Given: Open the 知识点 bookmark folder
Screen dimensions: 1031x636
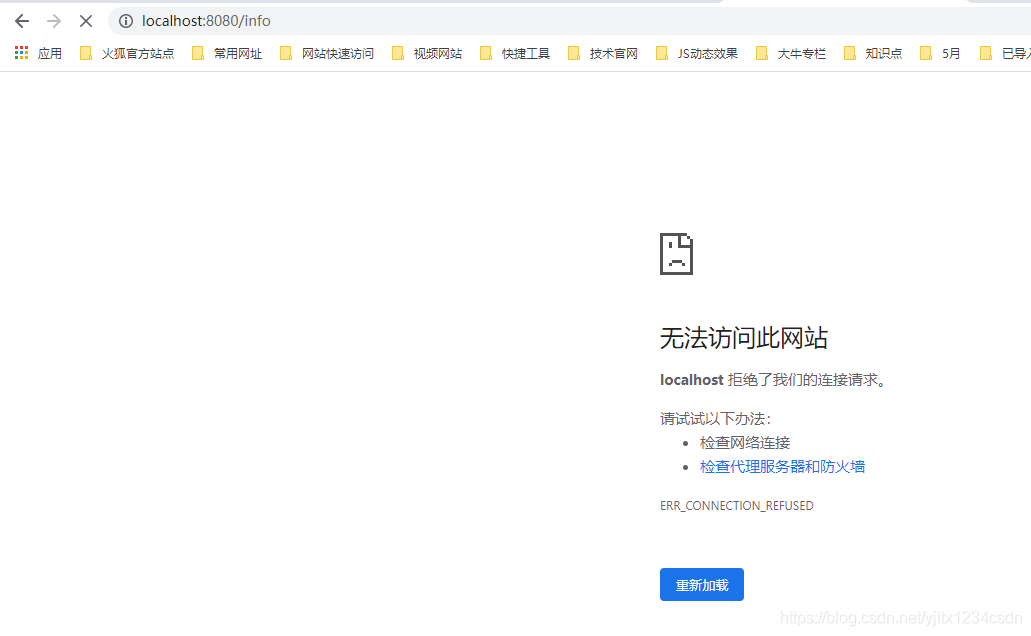Looking at the screenshot, I should click(x=873, y=53).
